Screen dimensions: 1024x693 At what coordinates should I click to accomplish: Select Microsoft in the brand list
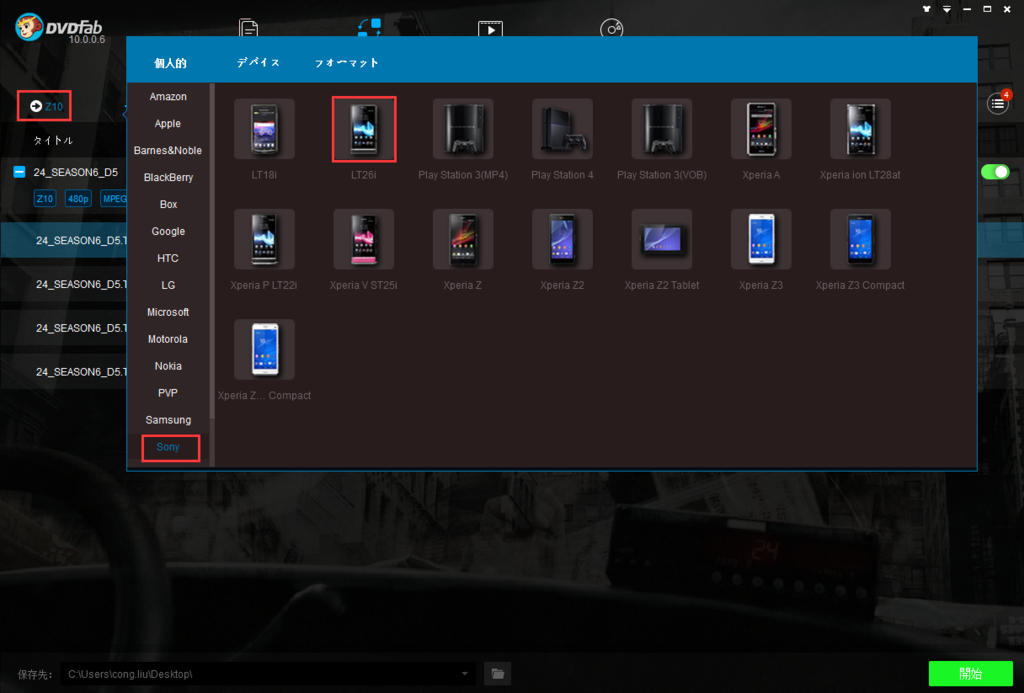point(168,312)
